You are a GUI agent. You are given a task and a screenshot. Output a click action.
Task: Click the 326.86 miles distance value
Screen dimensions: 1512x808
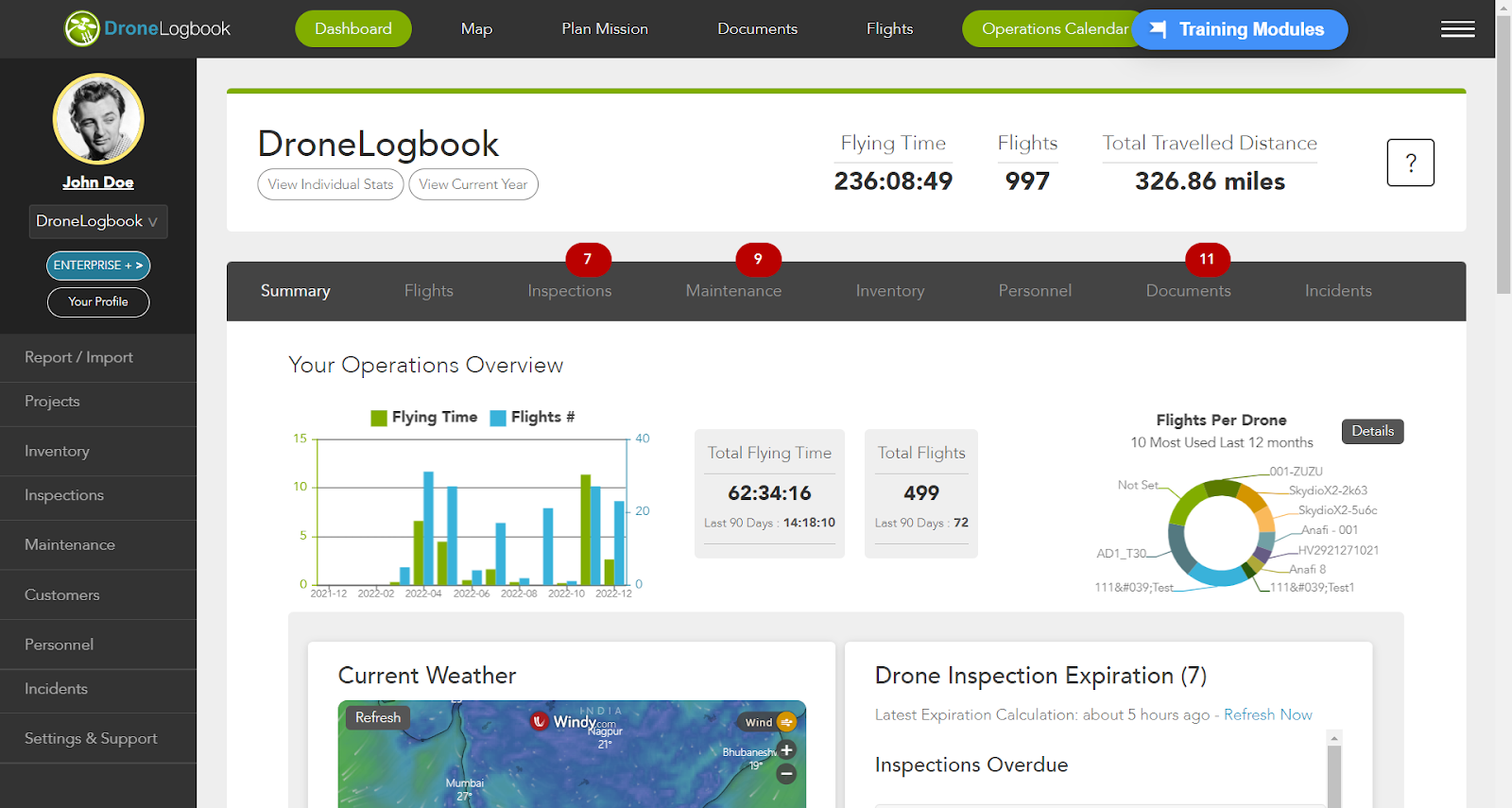(1210, 181)
